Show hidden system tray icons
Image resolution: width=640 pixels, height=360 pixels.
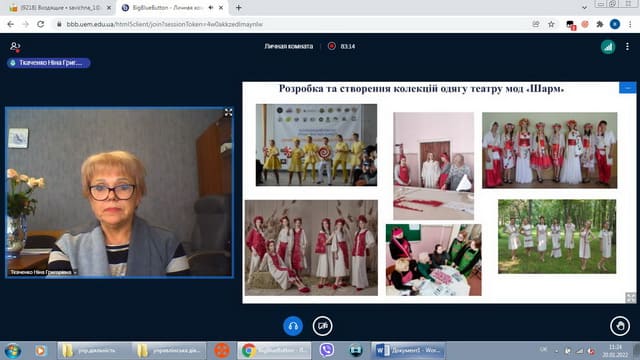[x=556, y=351]
